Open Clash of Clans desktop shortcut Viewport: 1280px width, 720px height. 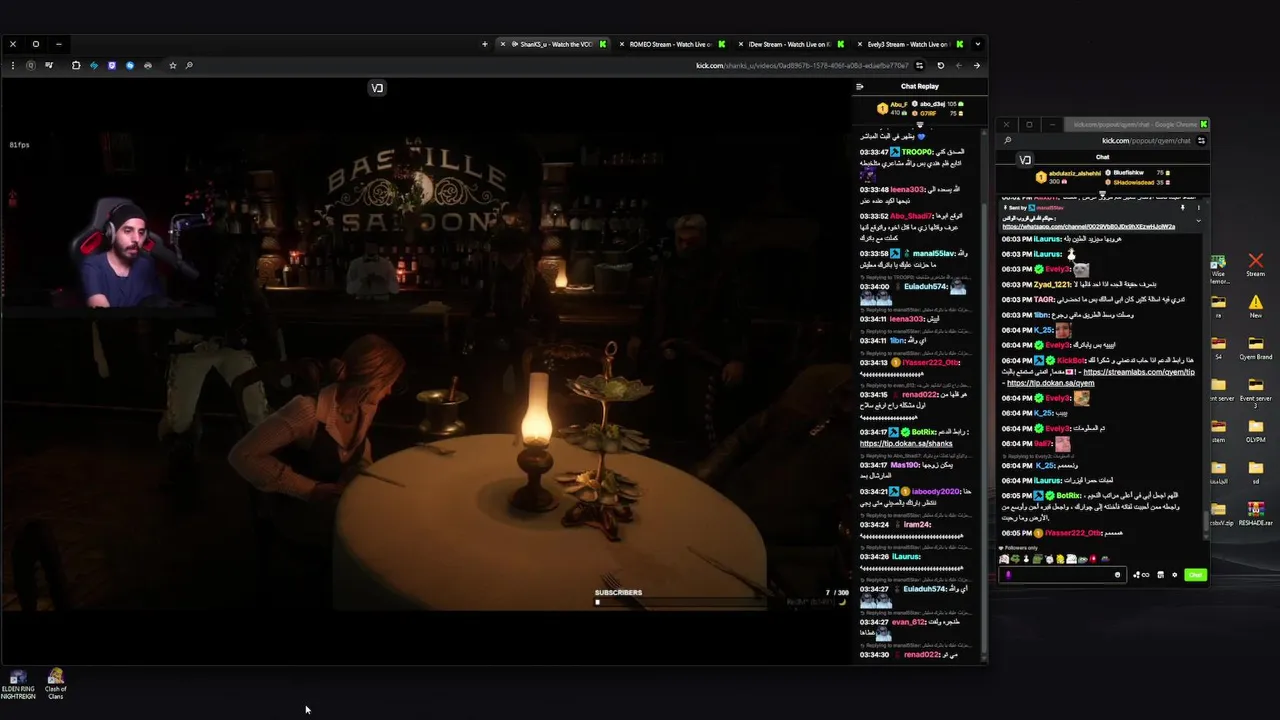(56, 684)
